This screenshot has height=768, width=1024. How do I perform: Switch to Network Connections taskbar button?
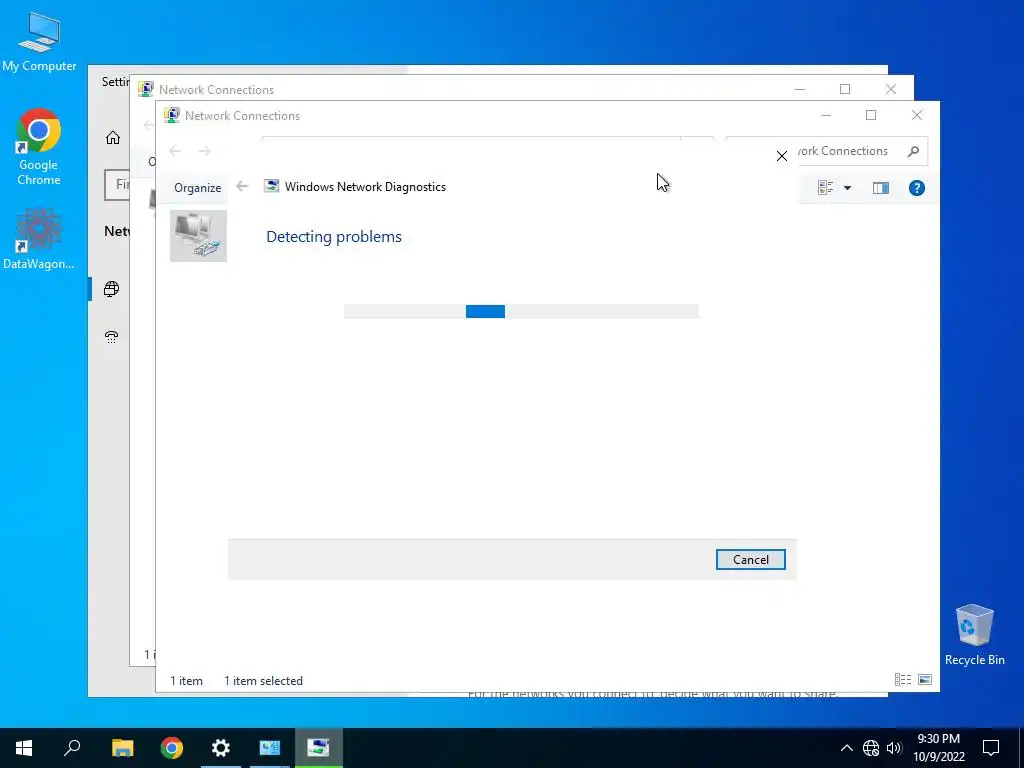click(x=270, y=748)
